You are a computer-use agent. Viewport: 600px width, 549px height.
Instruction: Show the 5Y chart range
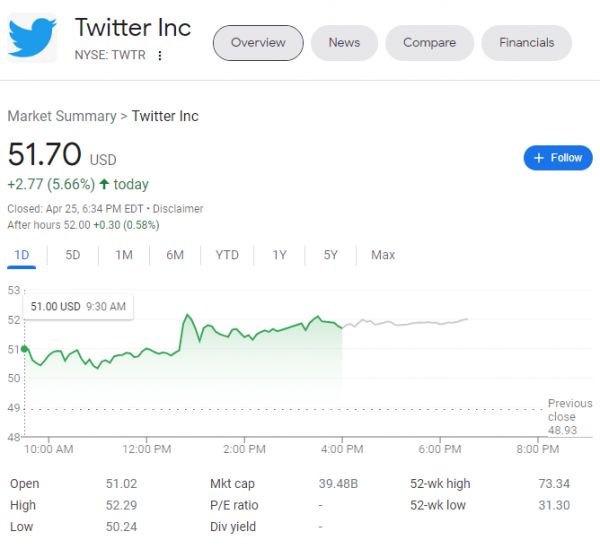click(x=331, y=255)
